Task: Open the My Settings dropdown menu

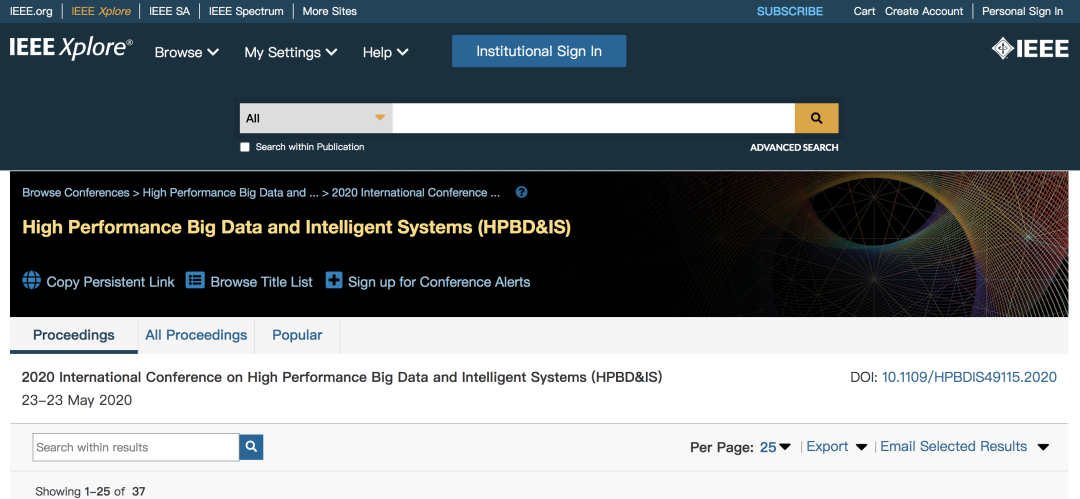Action: tap(291, 52)
